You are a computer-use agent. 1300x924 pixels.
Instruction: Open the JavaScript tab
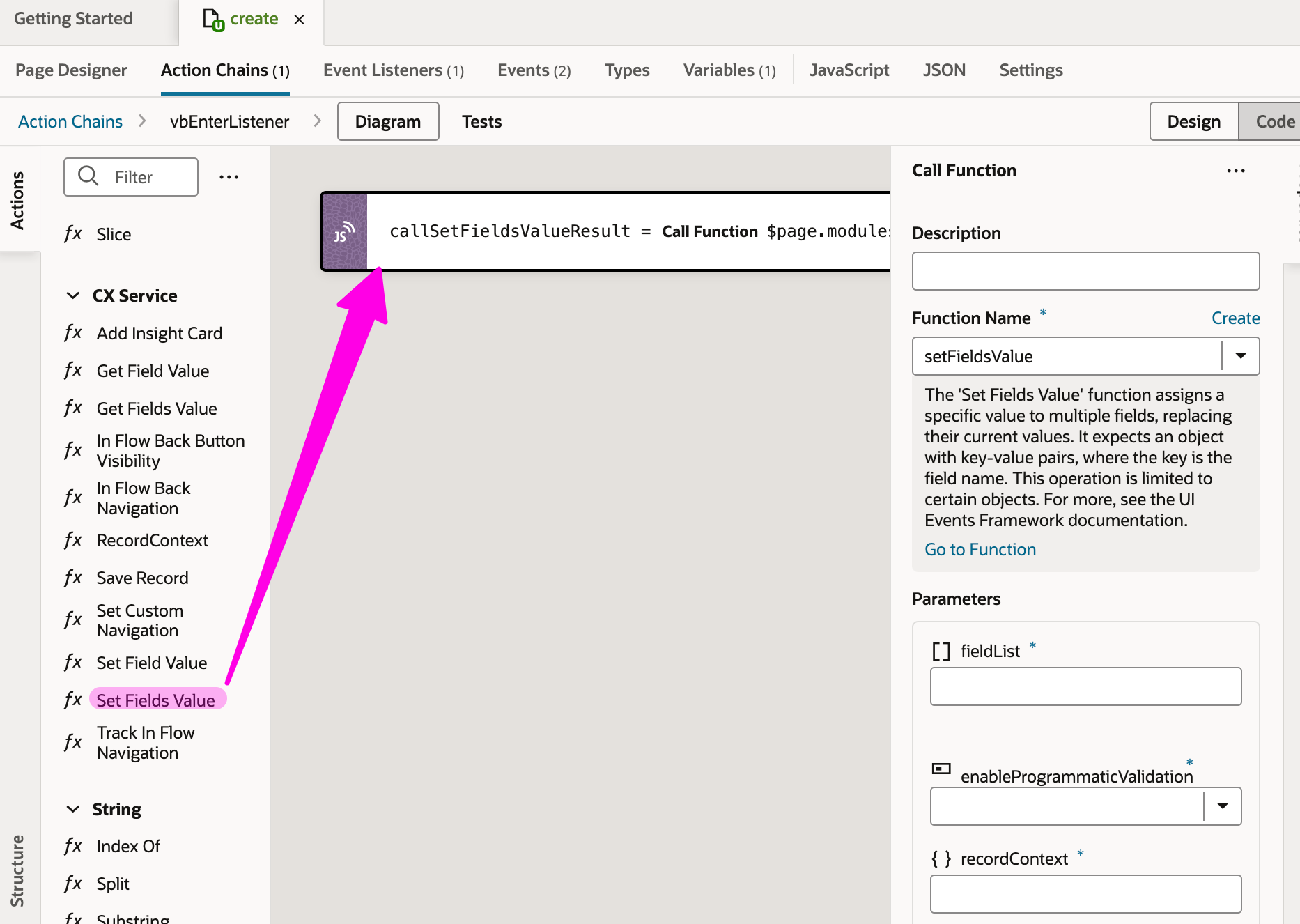849,70
